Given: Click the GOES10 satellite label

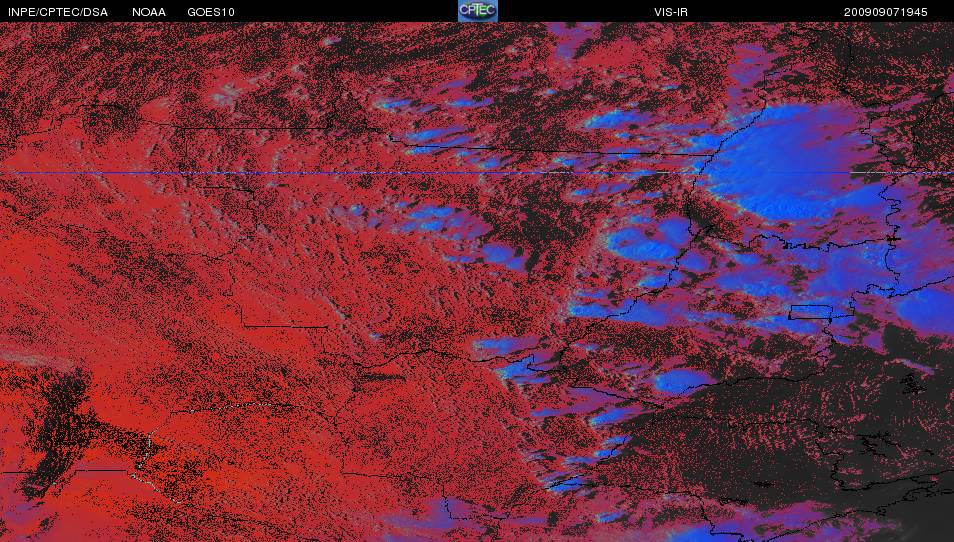Looking at the screenshot, I should coord(211,12).
